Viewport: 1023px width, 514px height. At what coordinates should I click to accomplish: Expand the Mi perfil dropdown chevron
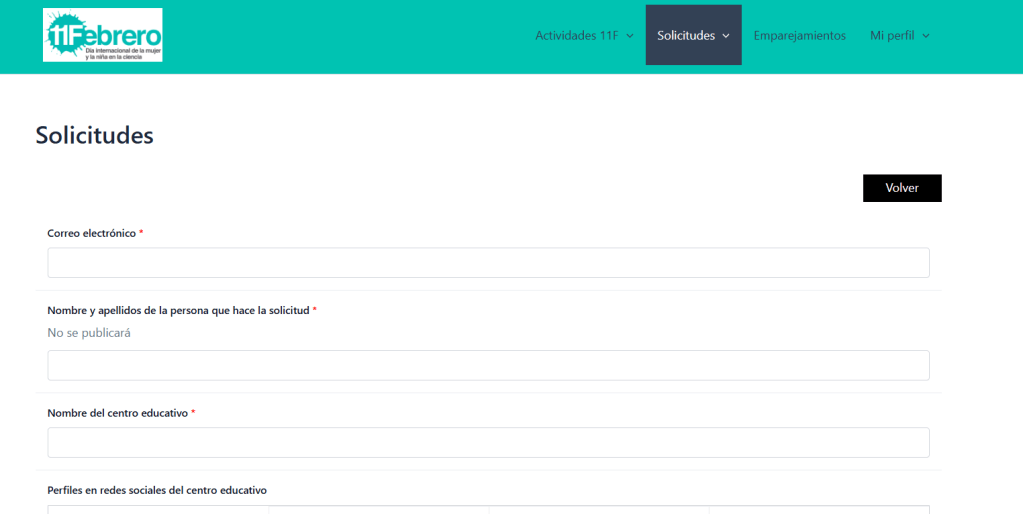926,36
